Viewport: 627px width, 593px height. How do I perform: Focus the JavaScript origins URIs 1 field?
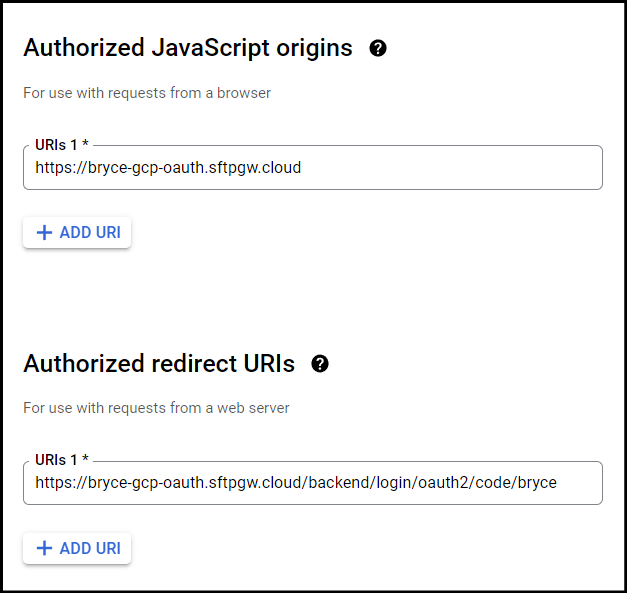[x=313, y=168]
